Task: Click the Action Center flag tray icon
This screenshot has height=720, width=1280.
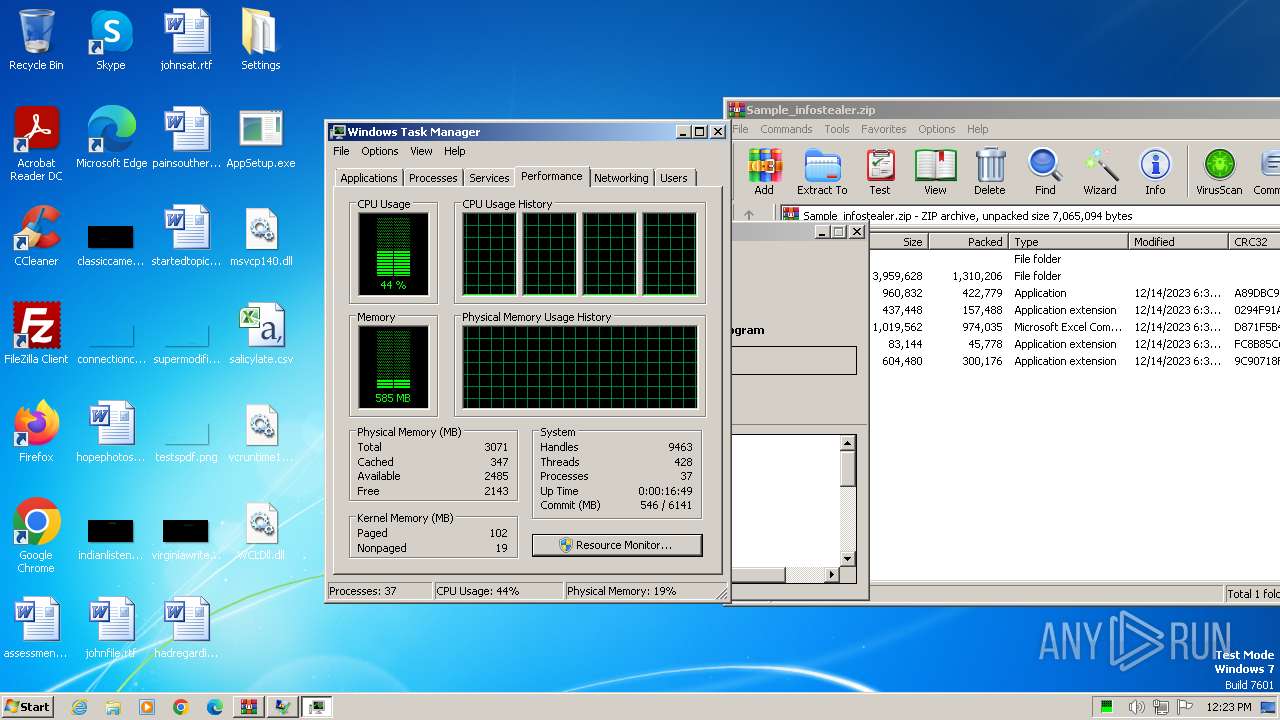Action: coord(1186,707)
